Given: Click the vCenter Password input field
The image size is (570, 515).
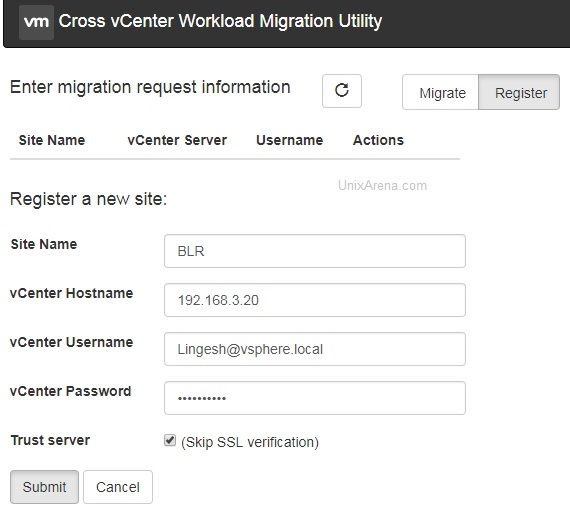Looking at the screenshot, I should pos(315,398).
